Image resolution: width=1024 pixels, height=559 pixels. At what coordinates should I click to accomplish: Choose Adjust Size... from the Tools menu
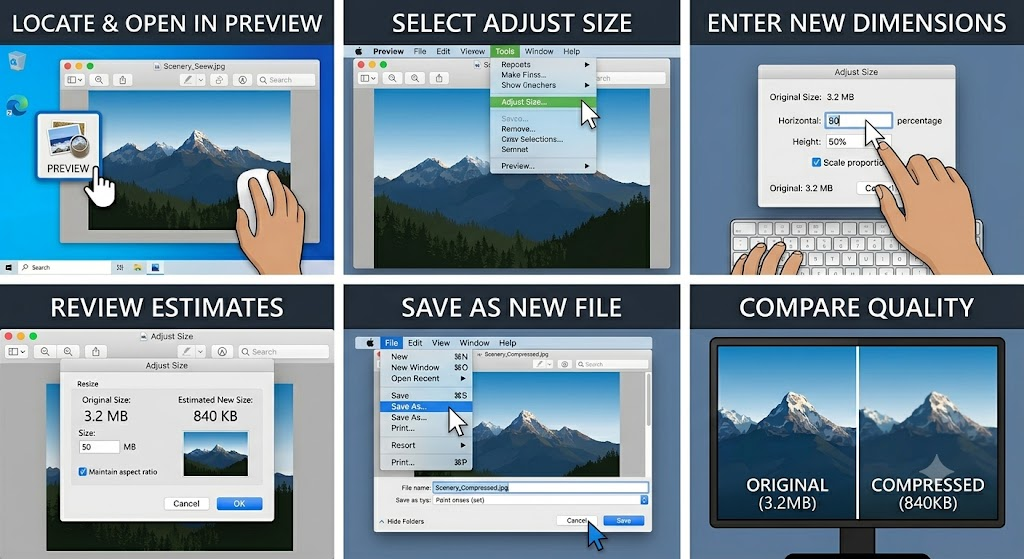pyautogui.click(x=543, y=102)
